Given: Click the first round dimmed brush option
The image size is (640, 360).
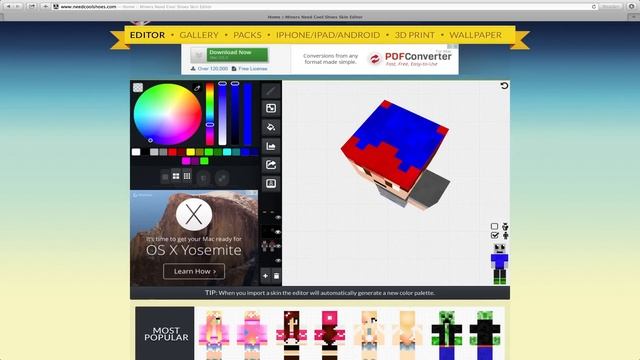Looking at the screenshot, I should click(x=203, y=178).
